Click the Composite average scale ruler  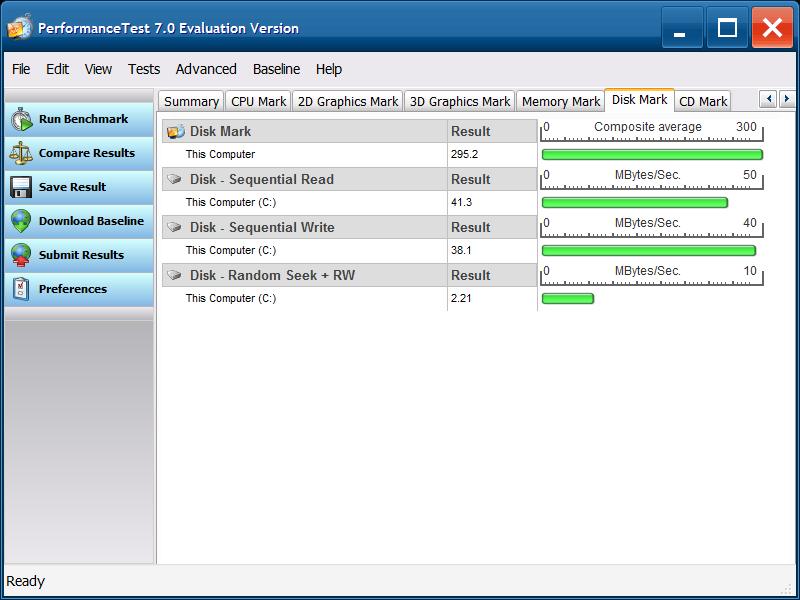tap(652, 131)
